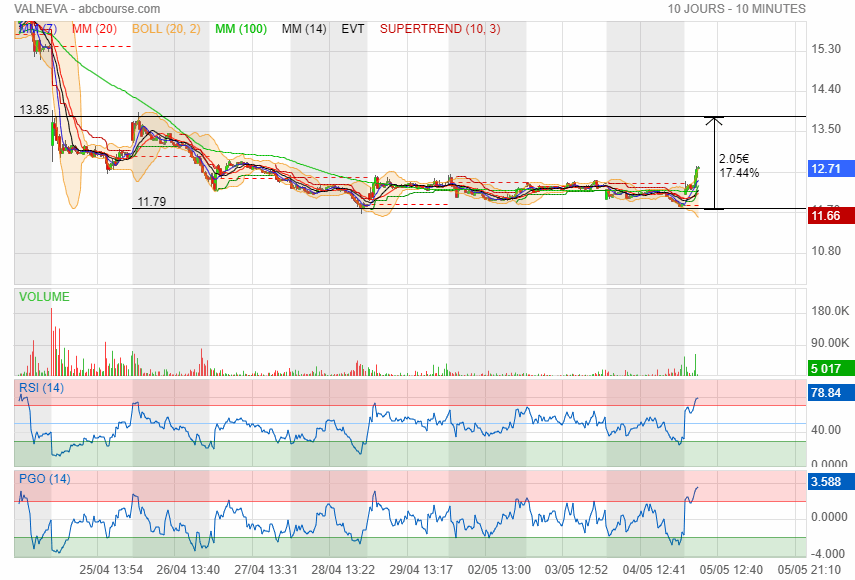855x580 pixels.
Task: Click the "40.00" RSI axis value
Action: (826, 430)
